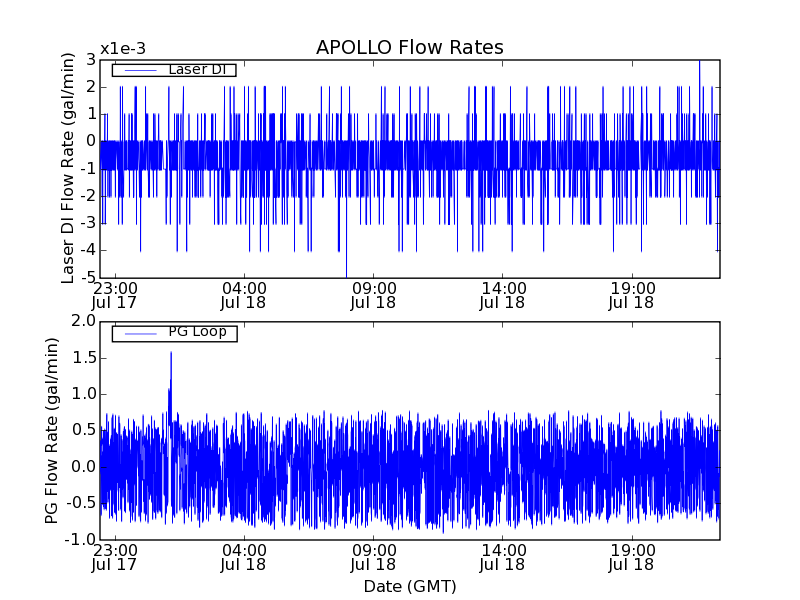Select the Laser DI Flow Rate y-axis label
This screenshot has width=800, height=600.
[x=69, y=168]
